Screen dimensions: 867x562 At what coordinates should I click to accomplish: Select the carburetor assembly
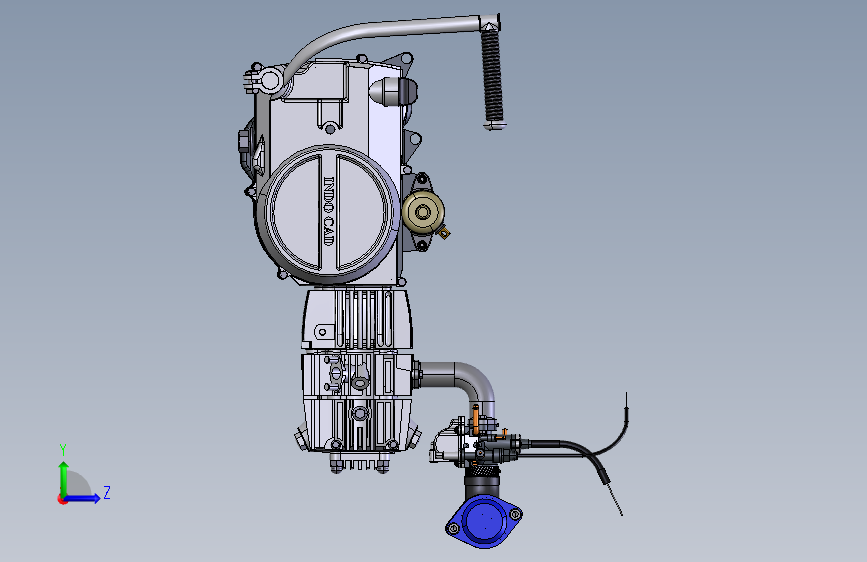coord(477,443)
